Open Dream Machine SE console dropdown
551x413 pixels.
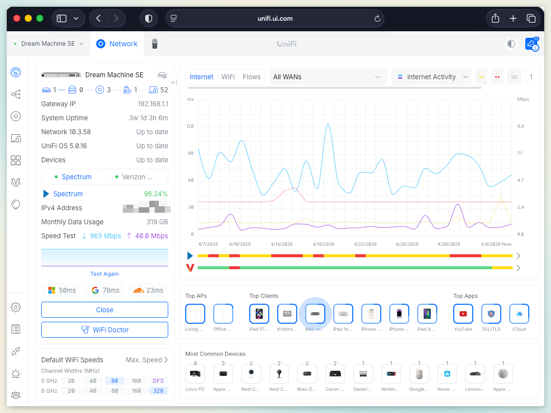(49, 44)
